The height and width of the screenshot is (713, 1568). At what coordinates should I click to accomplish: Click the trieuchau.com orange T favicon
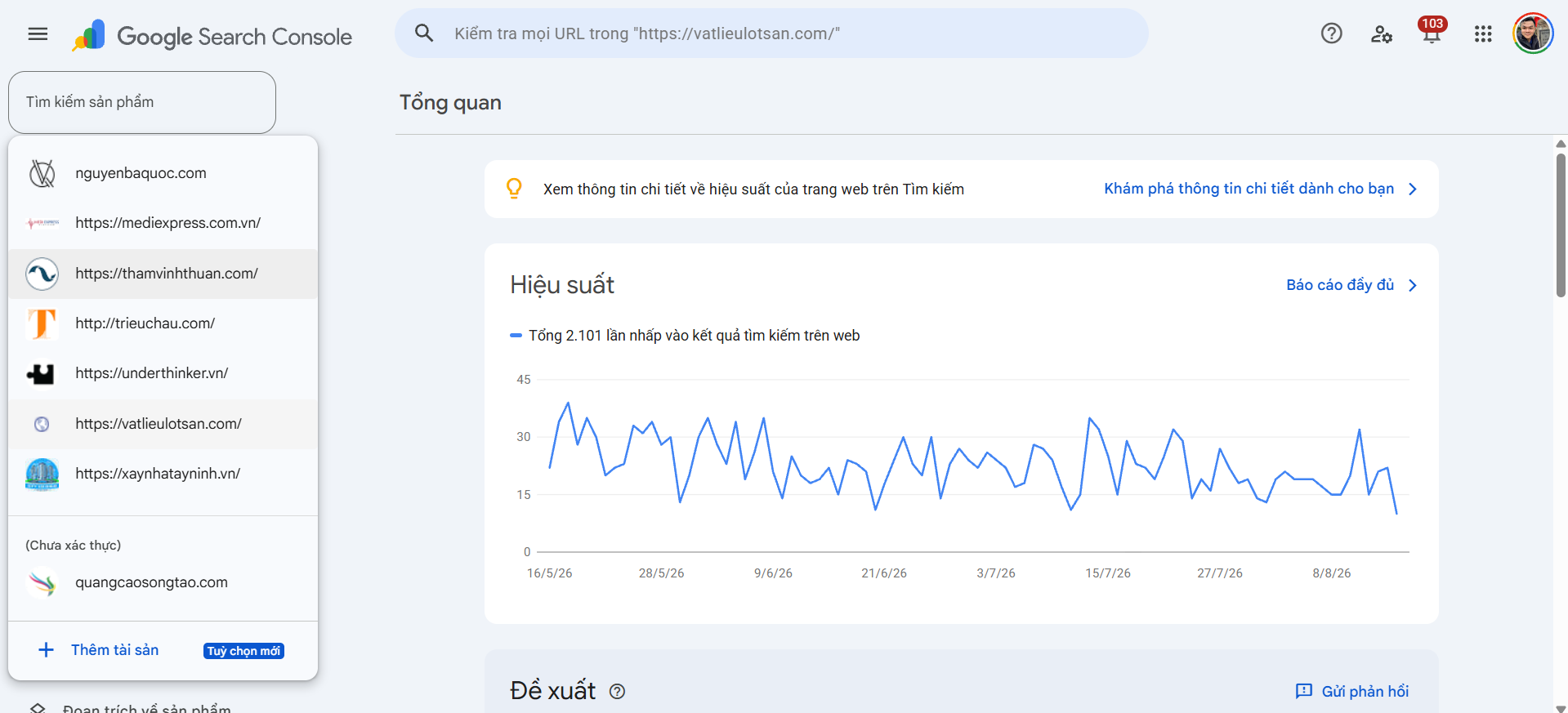42,323
